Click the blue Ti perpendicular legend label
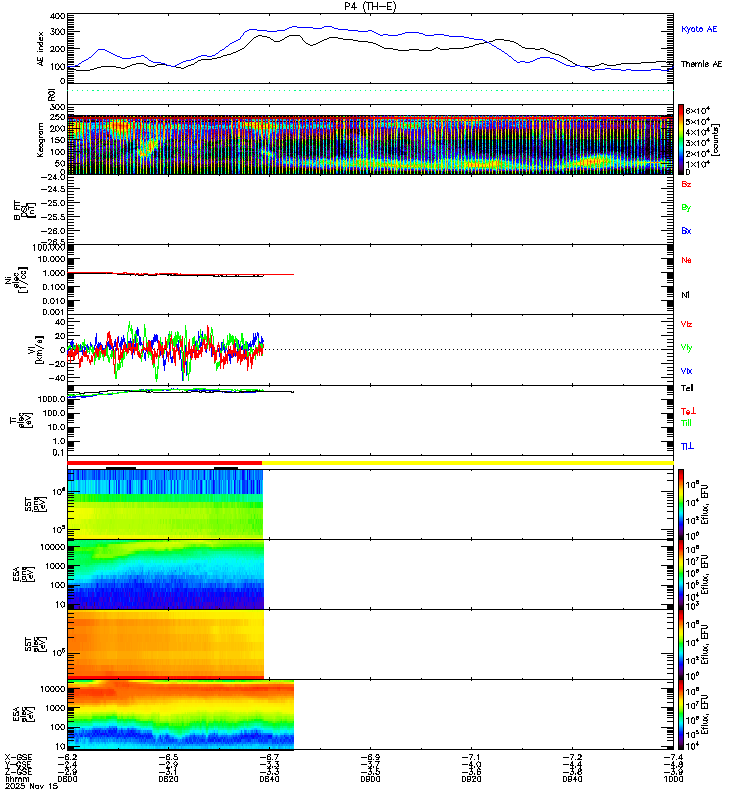 687,446
